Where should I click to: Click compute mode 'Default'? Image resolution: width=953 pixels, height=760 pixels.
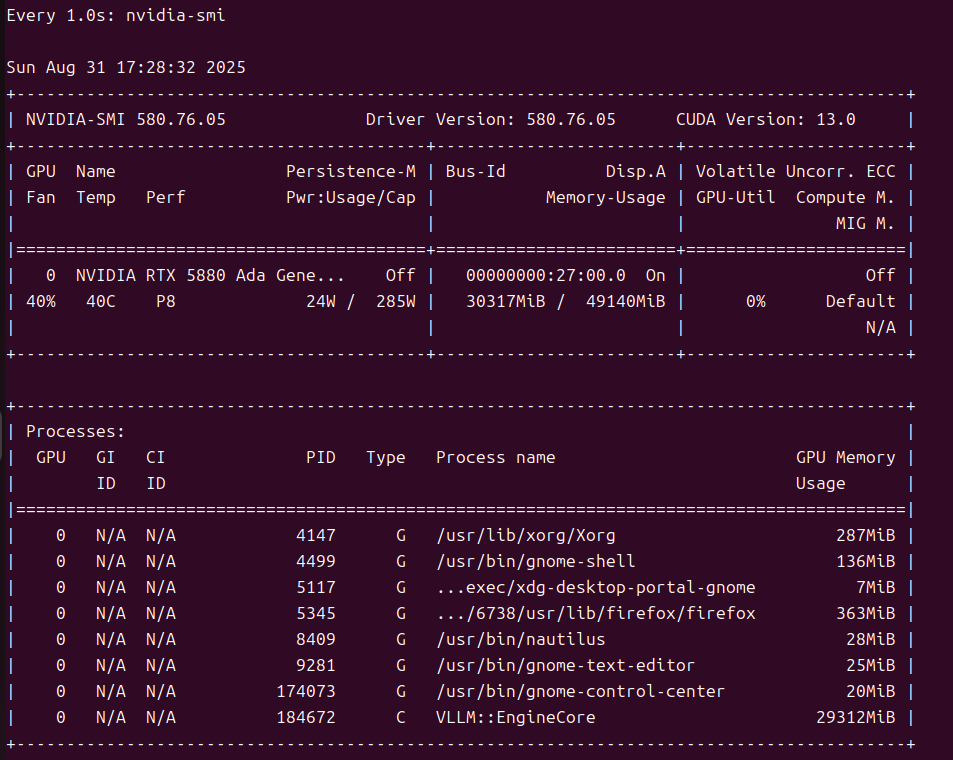tap(861, 302)
